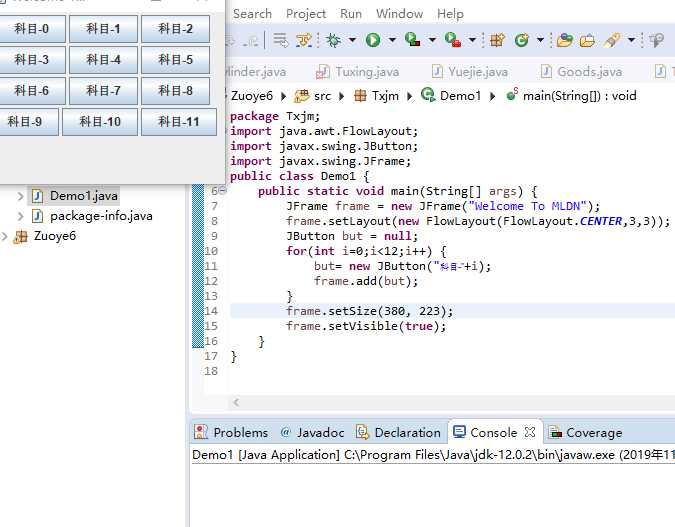The image size is (675, 527).
Task: Click the rightmost gray pin toolbar icon
Action: tap(657, 40)
